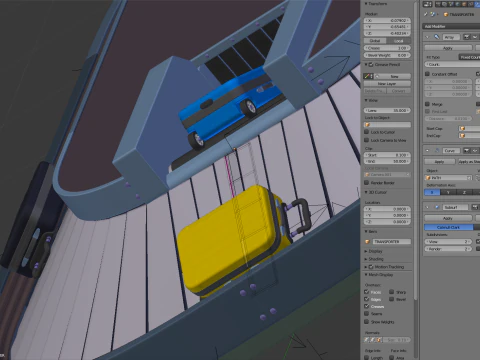Viewport: 480px width, 360px height.
Task: Uncheck the Faces overlay checkbox
Action: [x=367, y=292]
